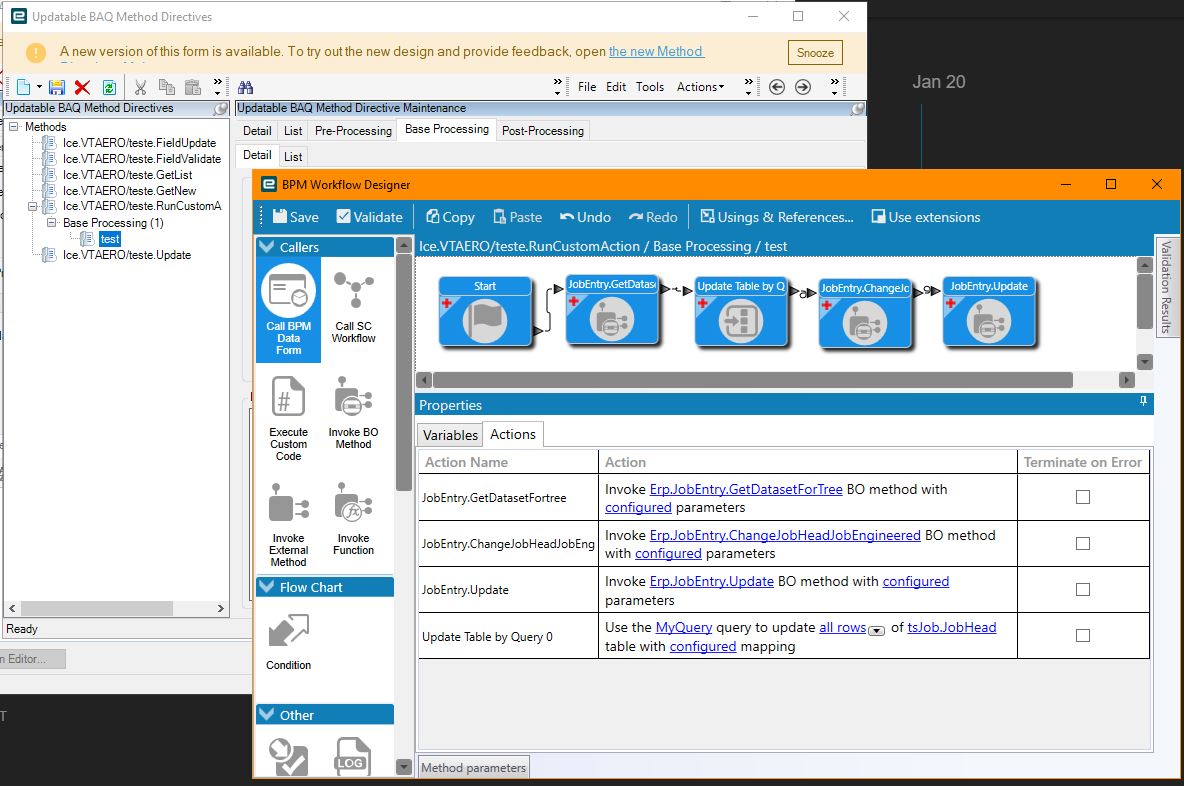Viewport: 1184px width, 786px height.
Task: Click the Start node in the workflow
Action: pyautogui.click(x=486, y=311)
